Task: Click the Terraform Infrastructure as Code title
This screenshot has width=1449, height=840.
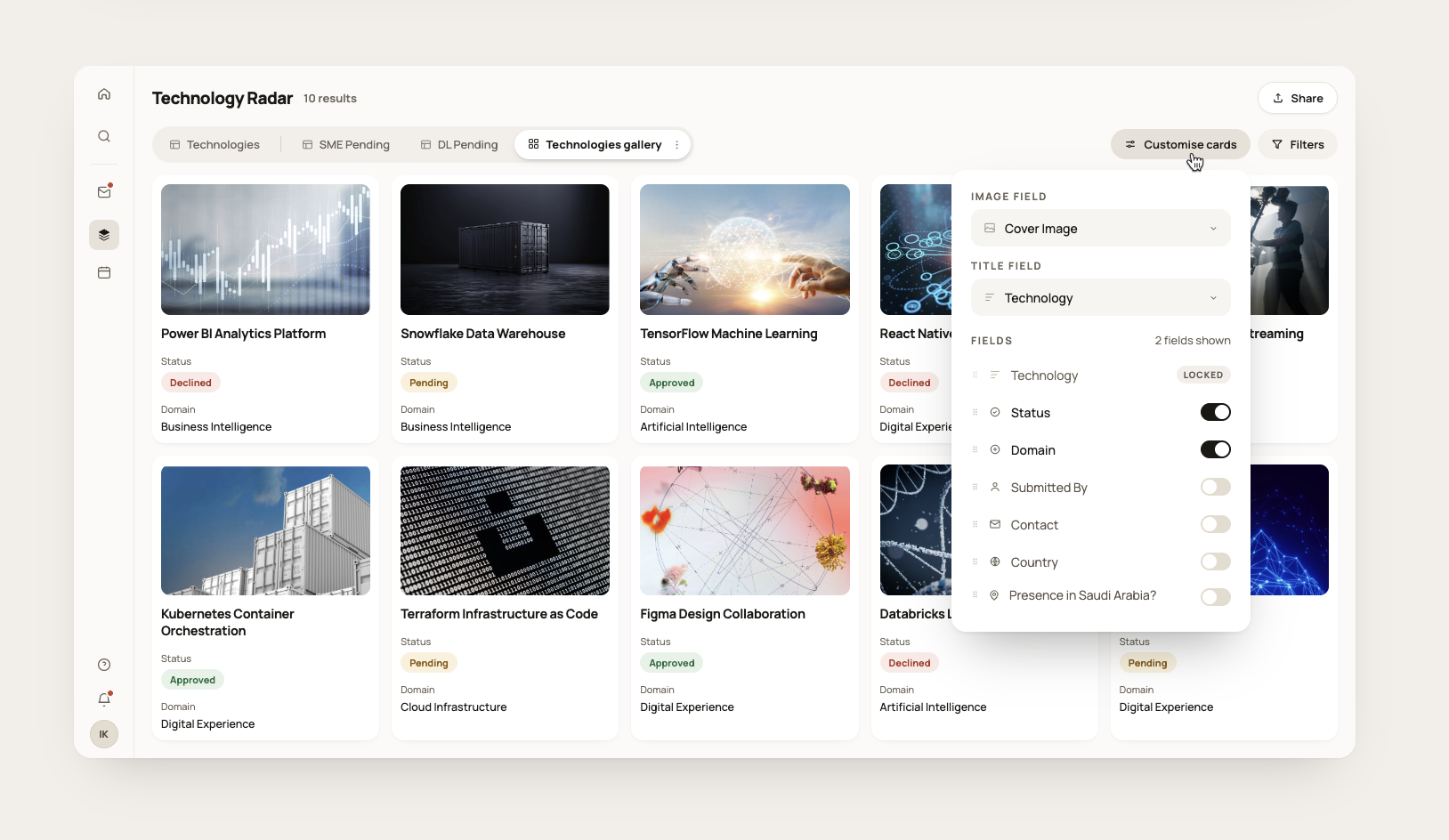Action: click(498, 614)
